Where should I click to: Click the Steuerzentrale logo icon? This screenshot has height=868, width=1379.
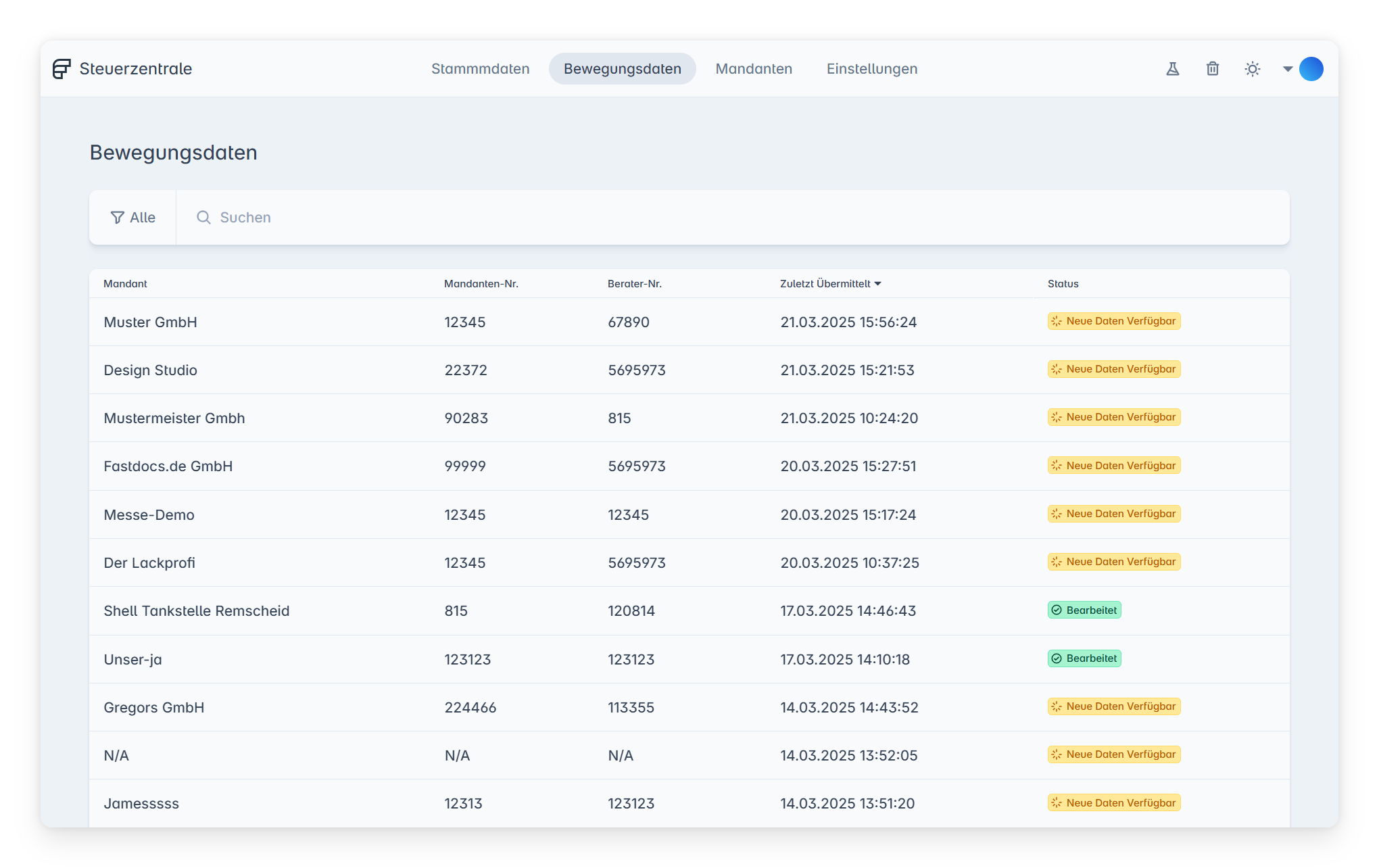click(62, 69)
